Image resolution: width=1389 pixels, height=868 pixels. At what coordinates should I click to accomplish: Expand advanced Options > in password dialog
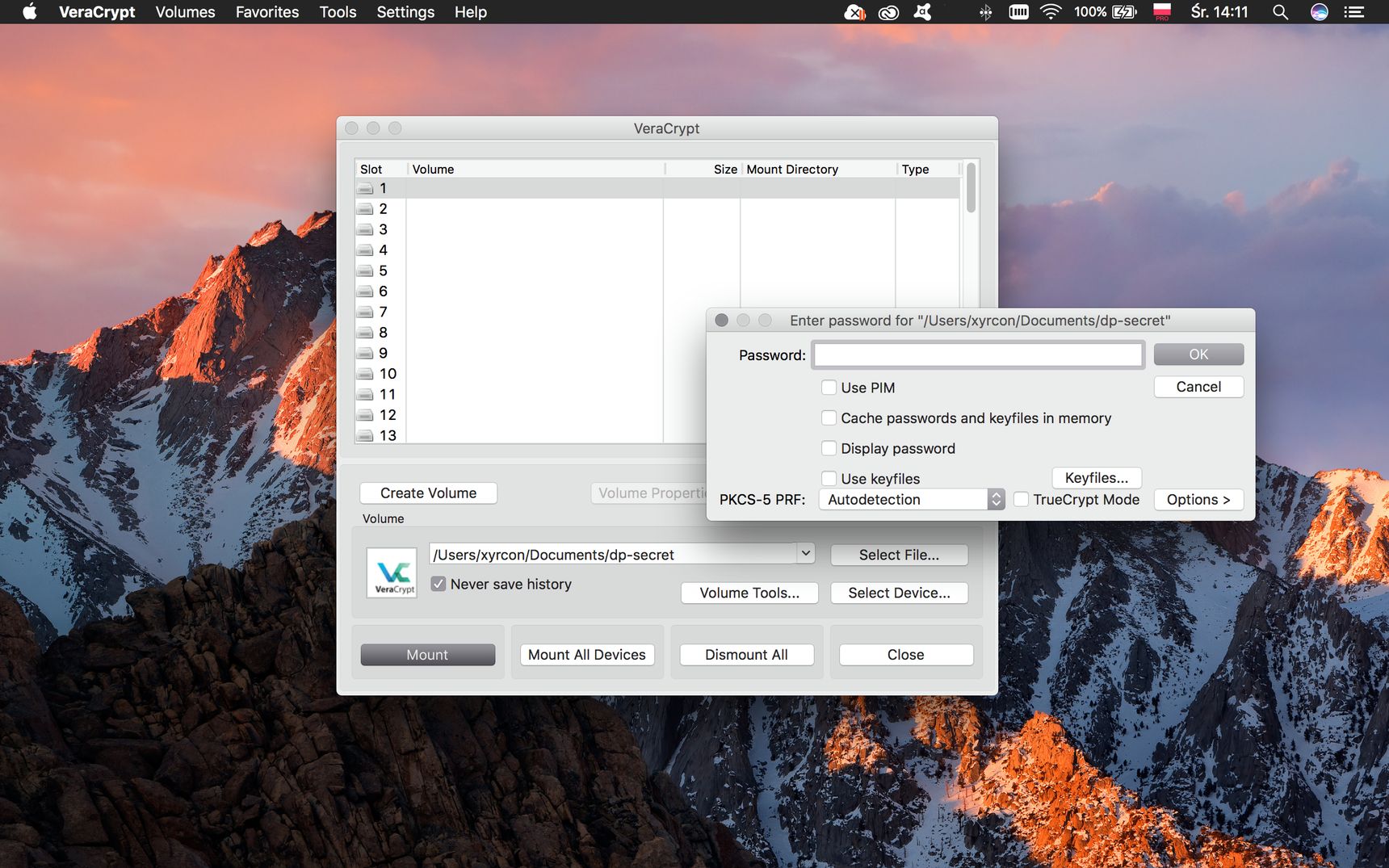[1198, 500]
